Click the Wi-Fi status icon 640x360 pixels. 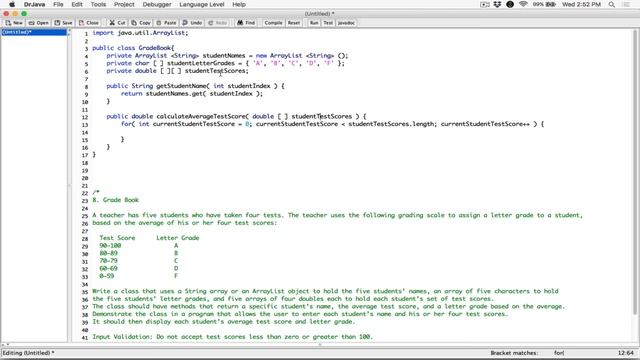click(523, 4)
